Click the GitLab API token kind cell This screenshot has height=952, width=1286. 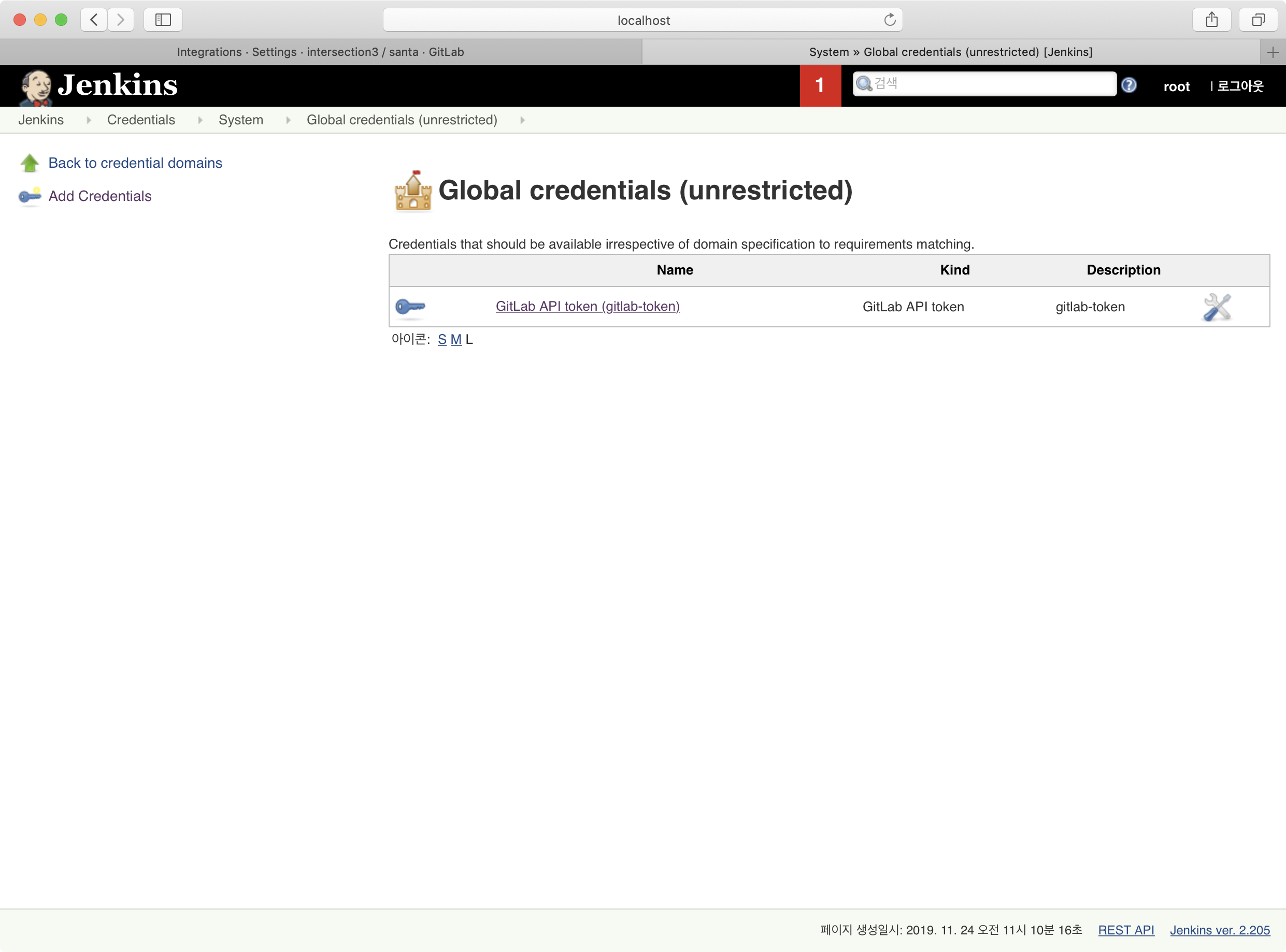[x=913, y=307]
